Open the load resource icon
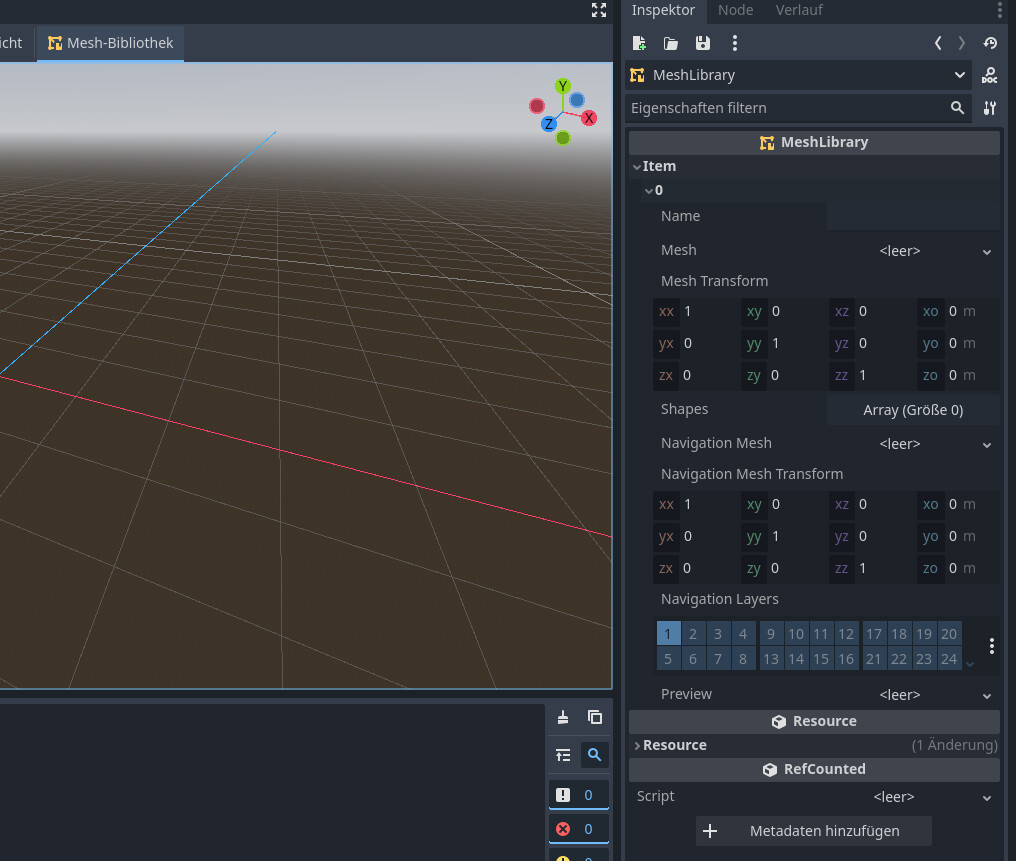This screenshot has width=1016, height=861. click(x=670, y=43)
